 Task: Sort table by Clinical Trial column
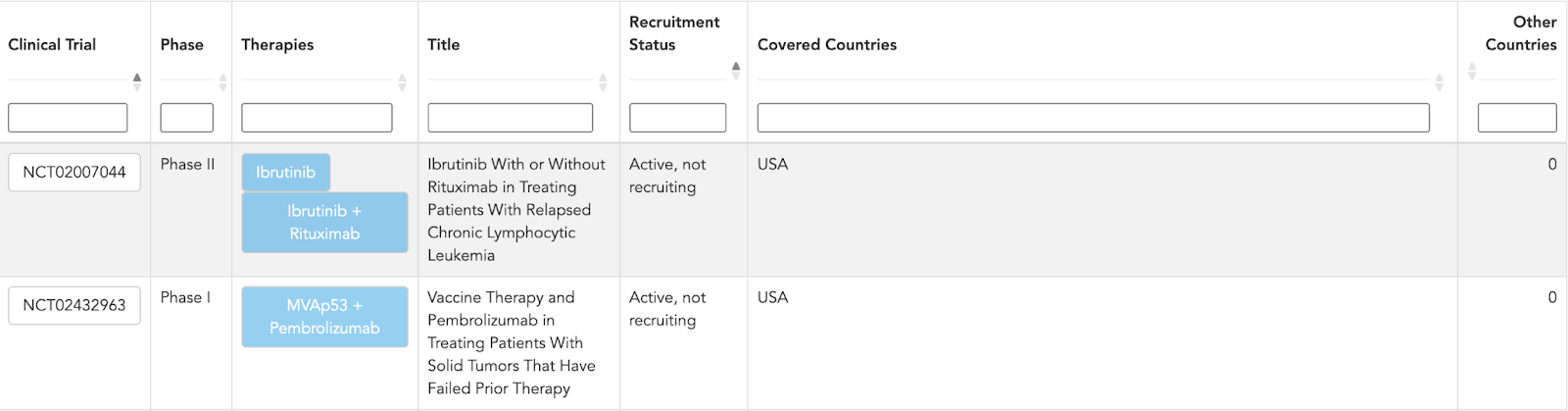(137, 81)
